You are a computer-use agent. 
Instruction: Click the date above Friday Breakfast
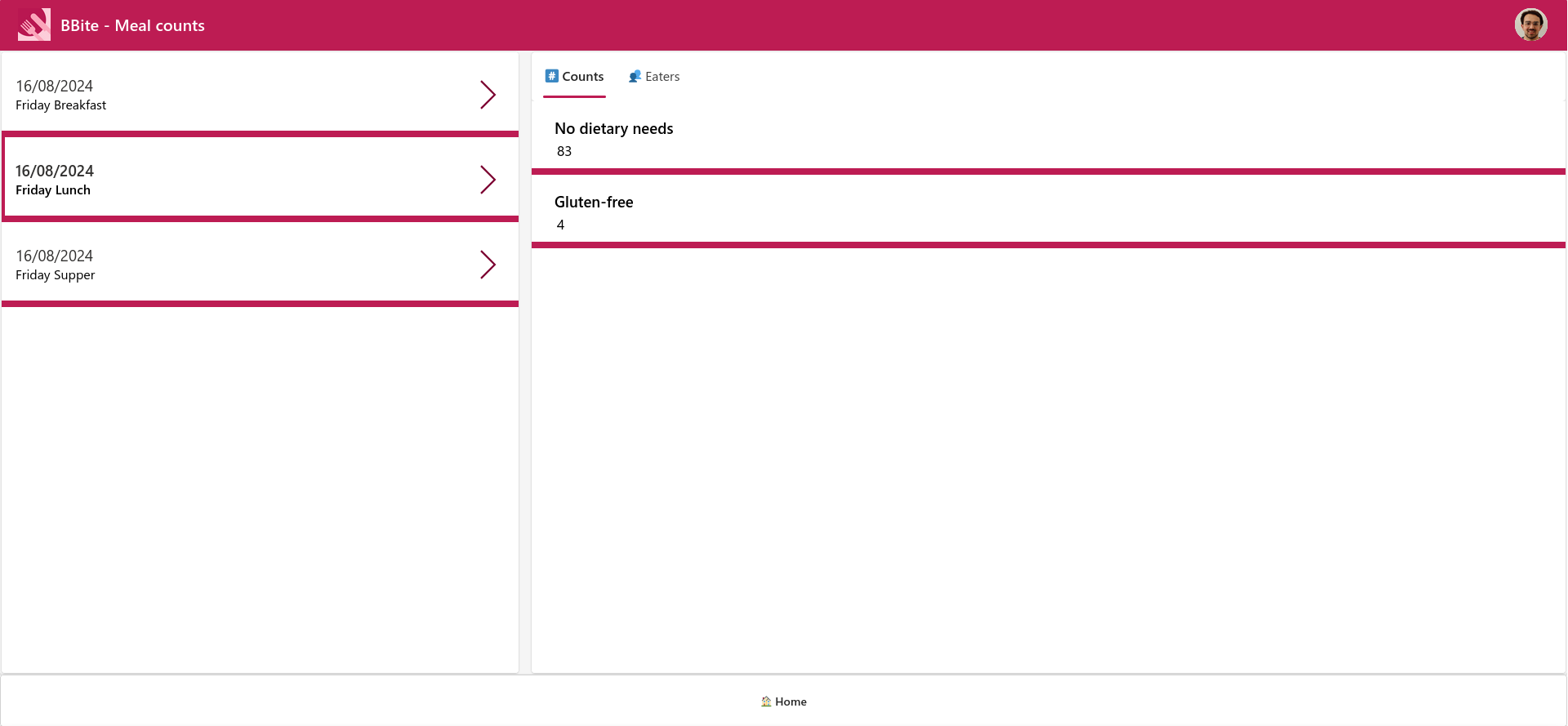point(55,86)
